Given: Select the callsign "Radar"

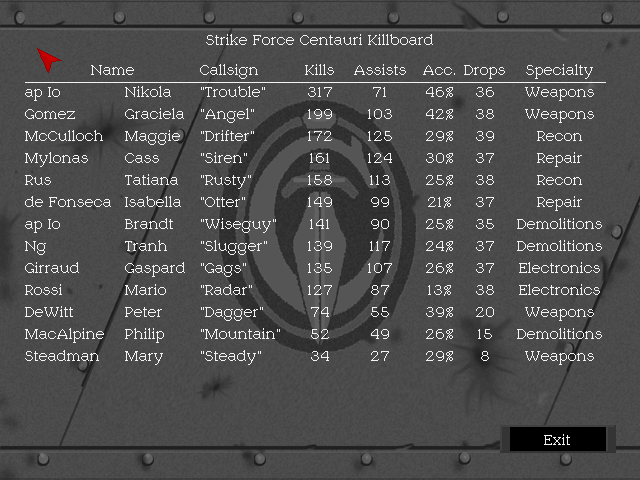Looking at the screenshot, I should coord(226,291).
